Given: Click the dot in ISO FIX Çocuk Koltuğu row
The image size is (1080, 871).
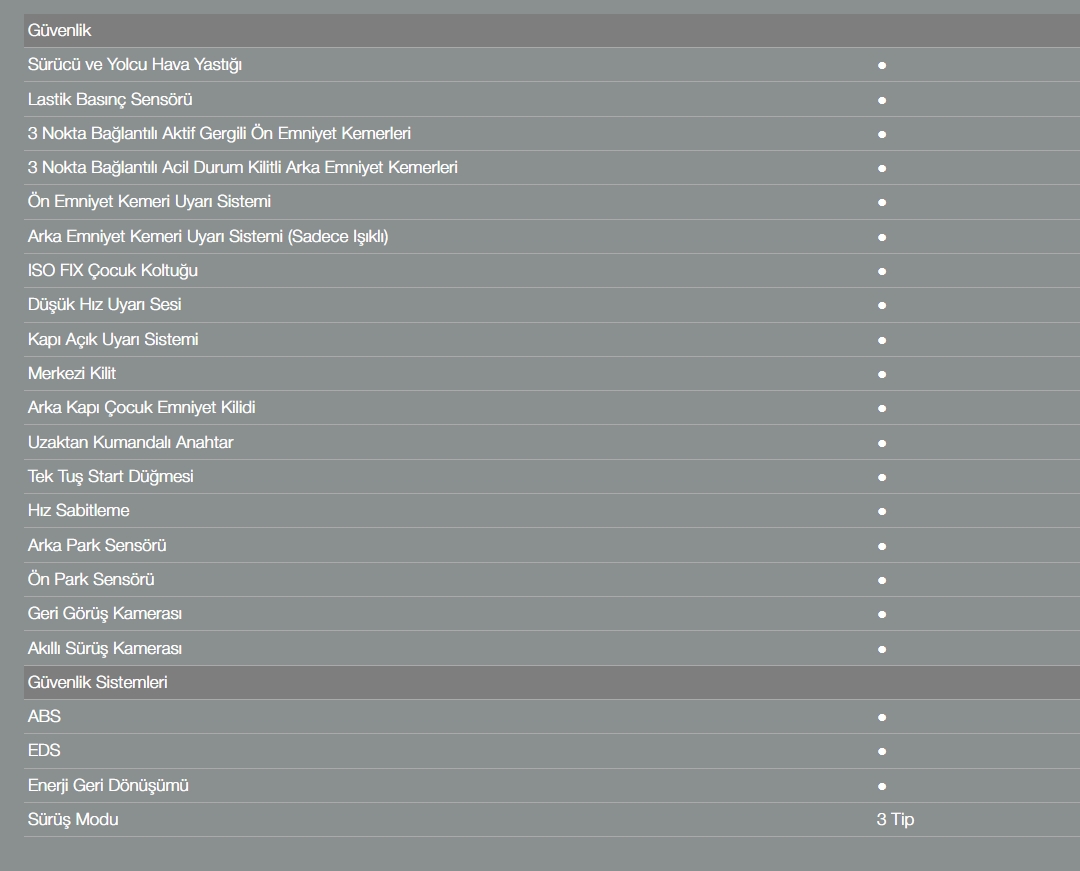Looking at the screenshot, I should 882,271.
